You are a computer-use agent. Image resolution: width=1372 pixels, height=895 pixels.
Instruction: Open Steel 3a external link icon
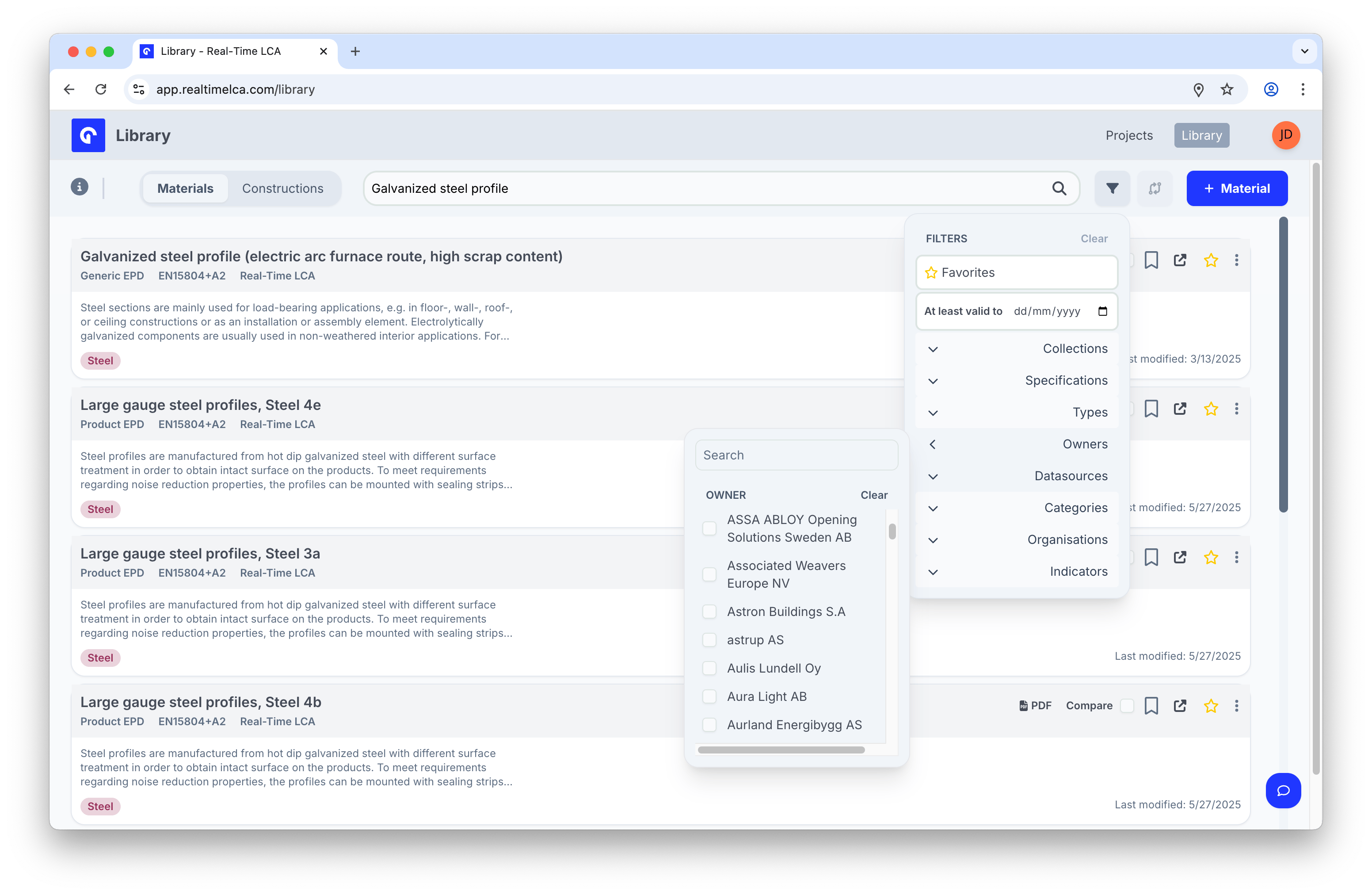1180,557
